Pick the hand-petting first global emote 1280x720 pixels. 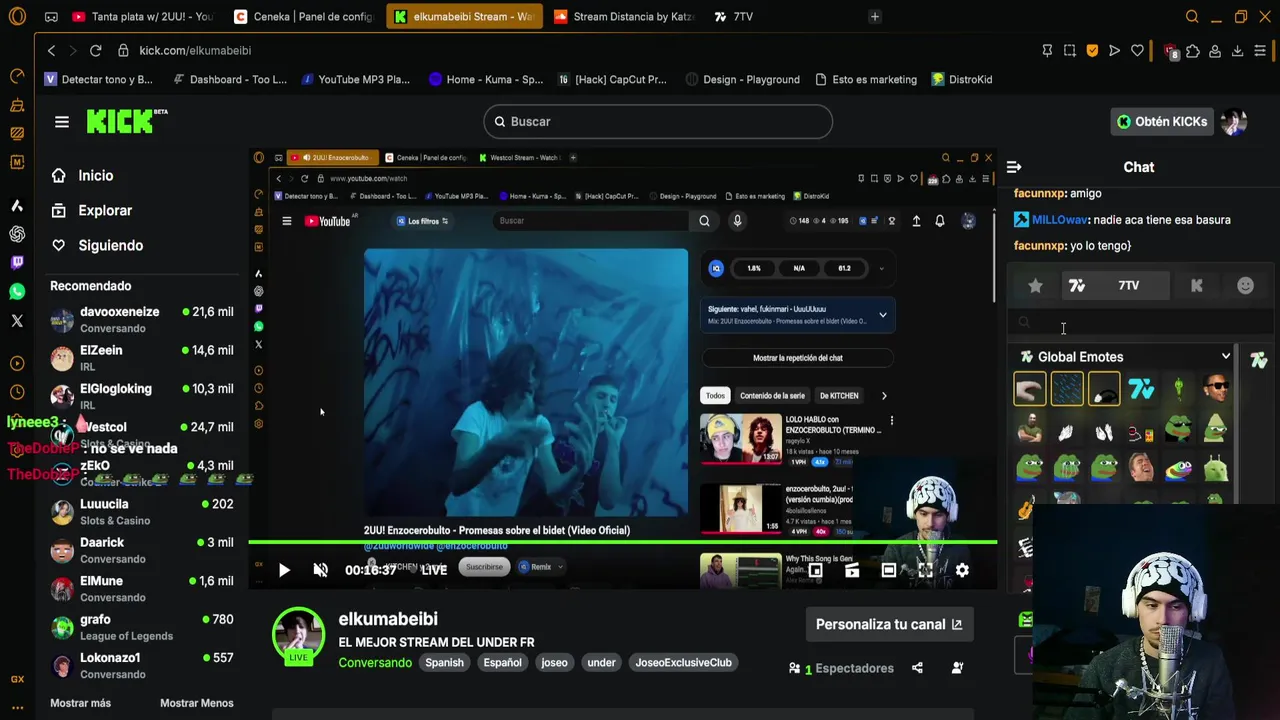pyautogui.click(x=1030, y=389)
